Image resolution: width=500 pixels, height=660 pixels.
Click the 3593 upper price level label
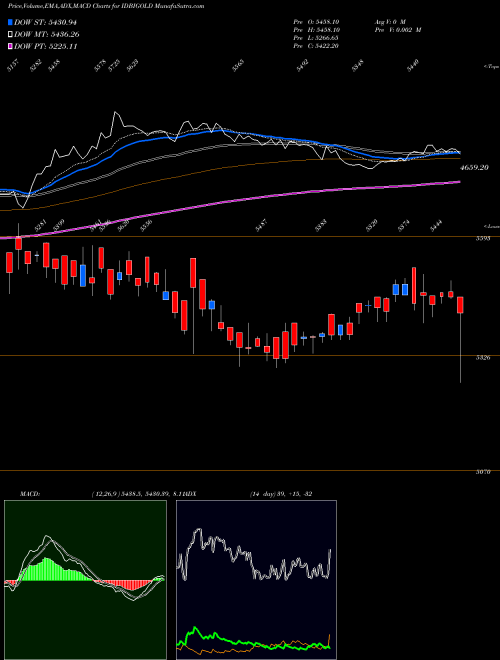click(x=483, y=239)
